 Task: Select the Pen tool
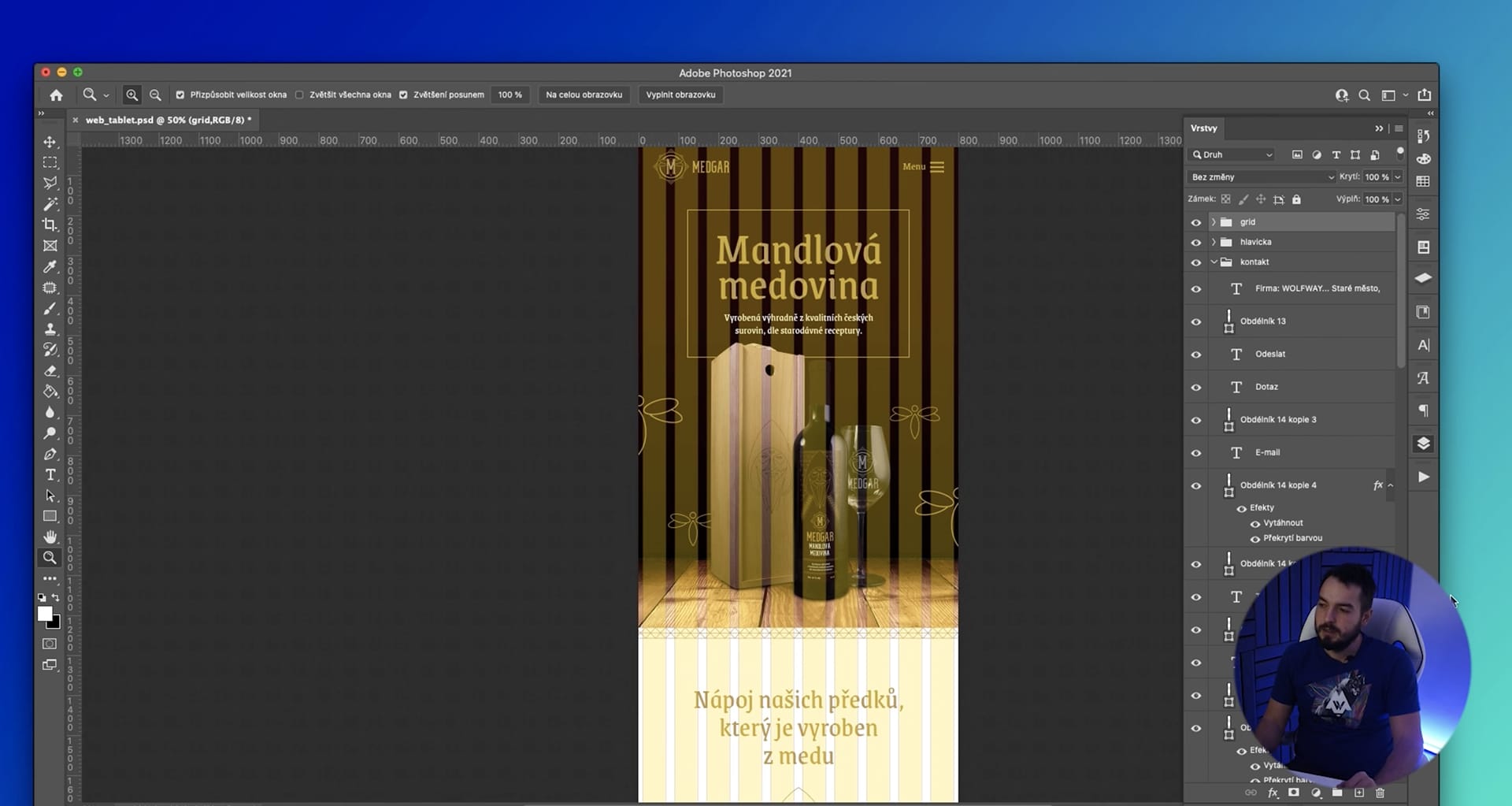tap(50, 454)
